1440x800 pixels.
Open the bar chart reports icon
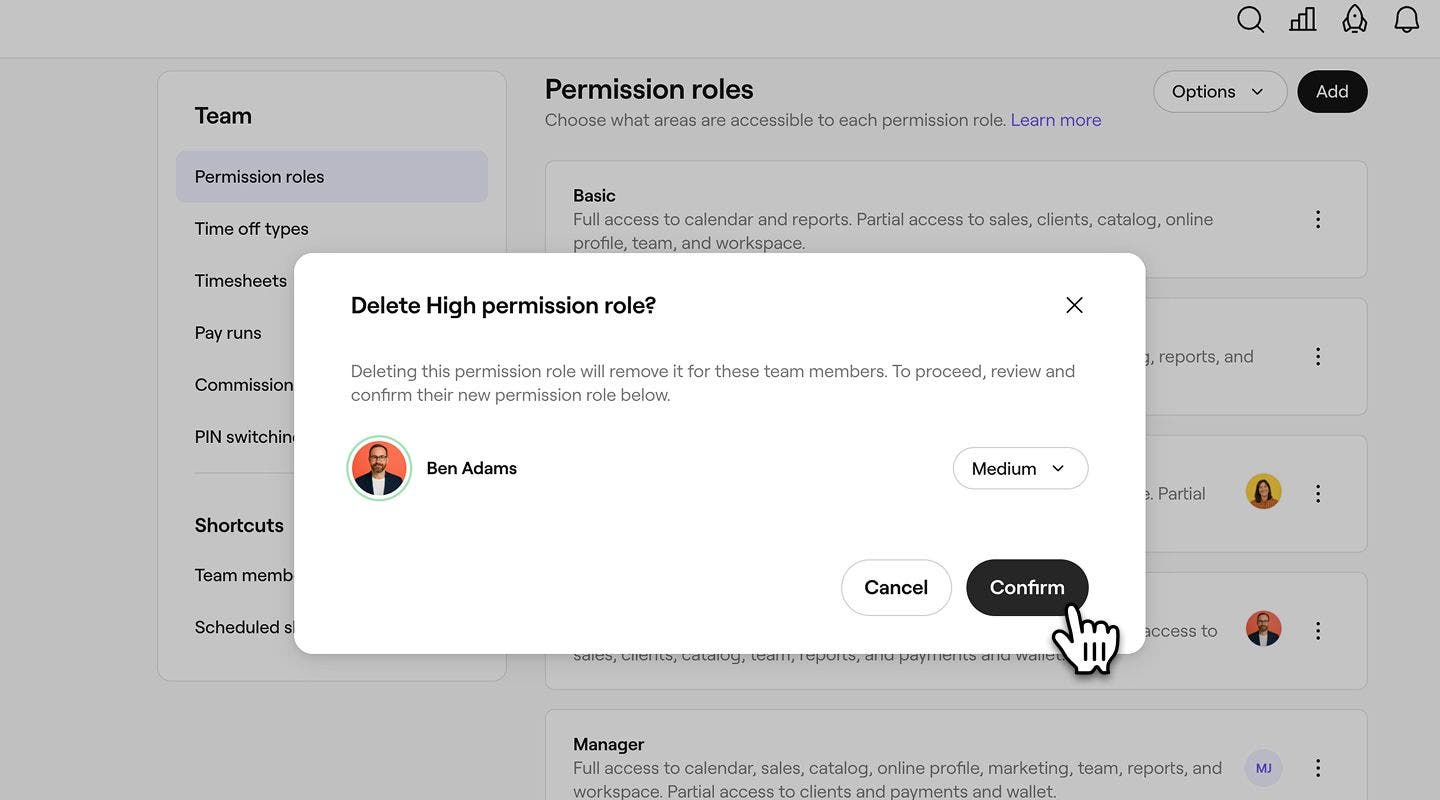[x=1302, y=19]
